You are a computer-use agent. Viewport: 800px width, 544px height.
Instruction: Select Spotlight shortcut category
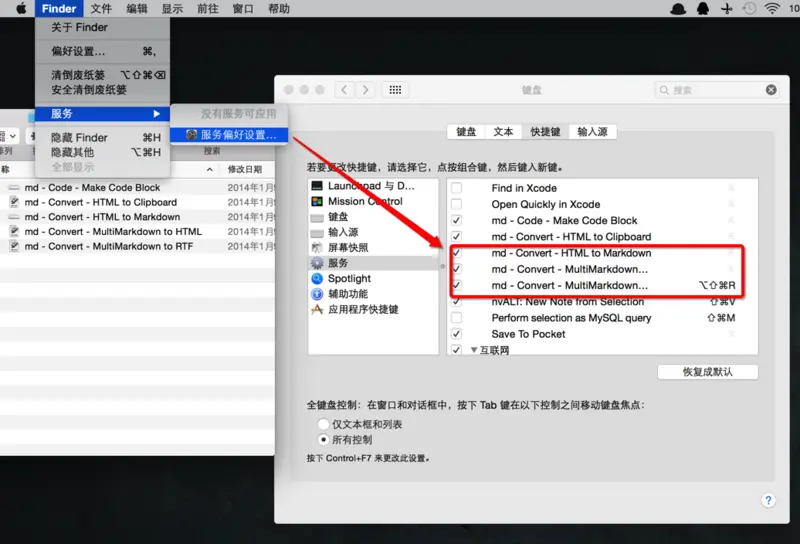pos(373,279)
